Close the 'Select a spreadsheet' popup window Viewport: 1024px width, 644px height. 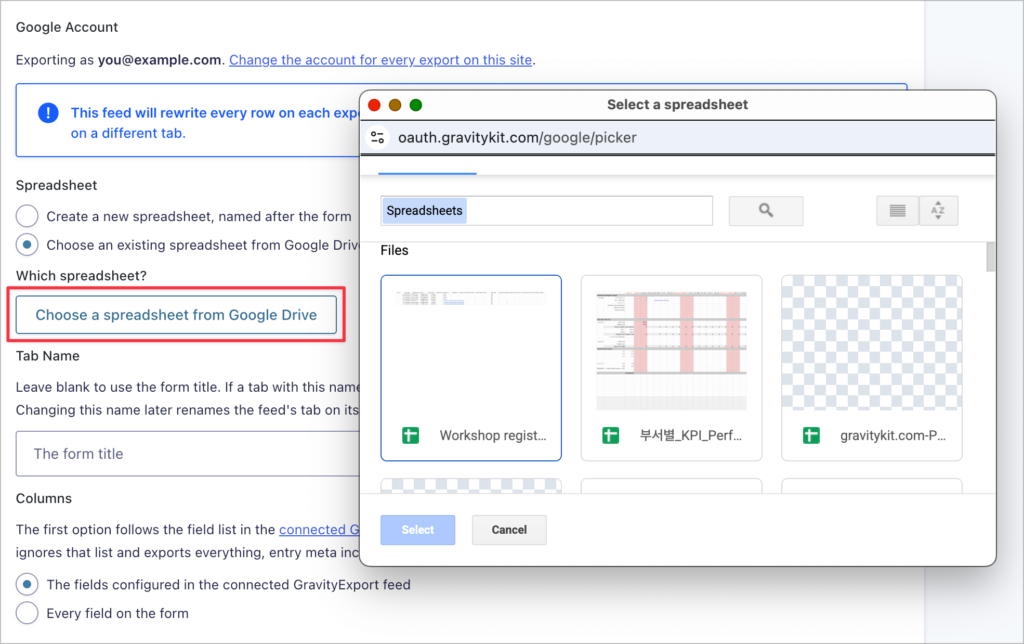click(374, 105)
